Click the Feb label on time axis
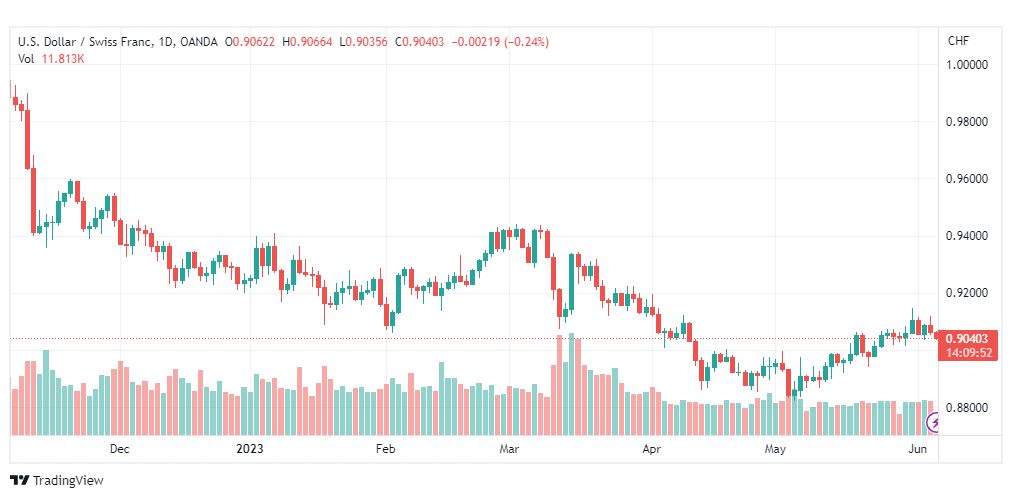 tap(385, 448)
